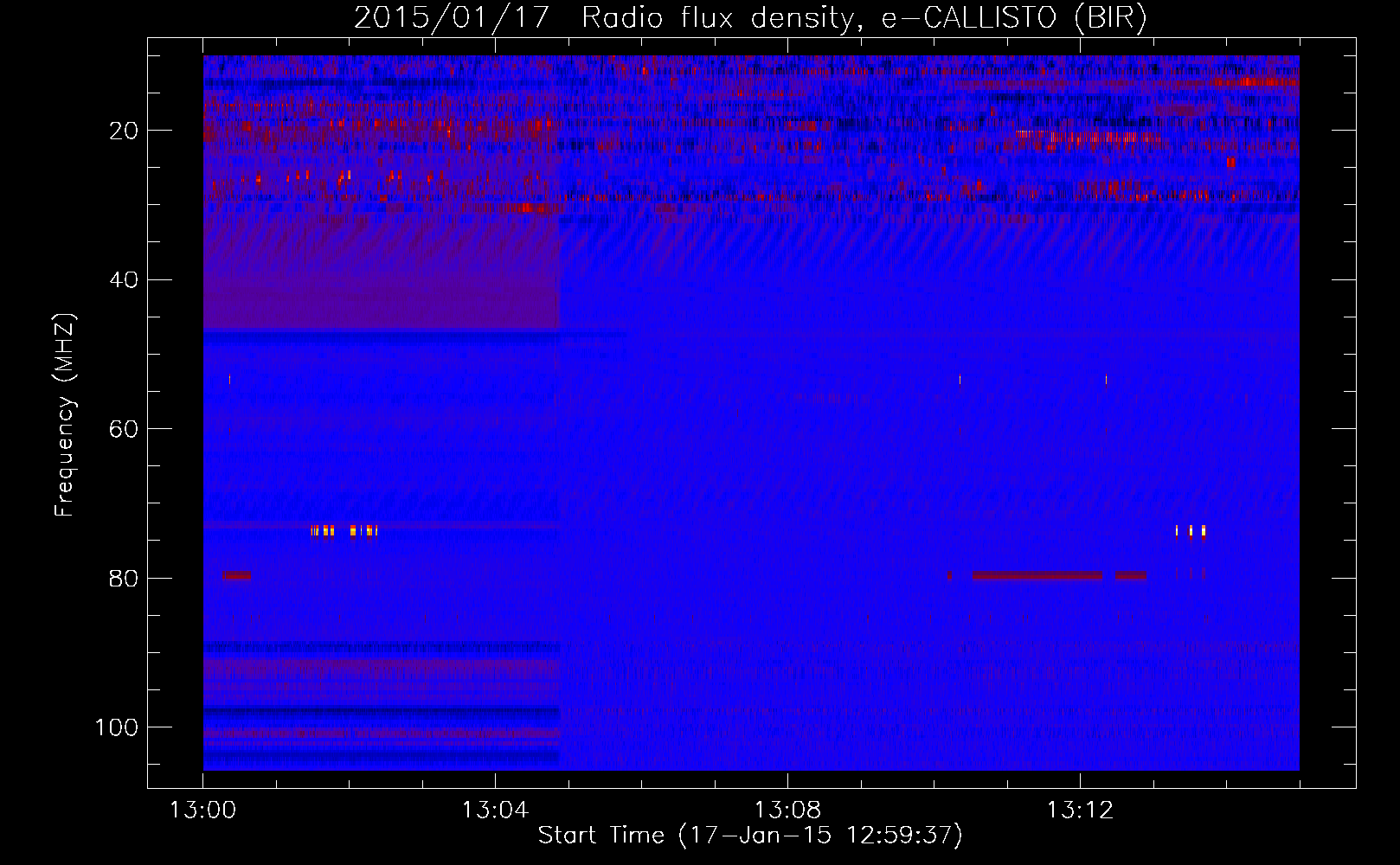
Task: Click the 'Frequency (MHZ)' y-axis label
Action: (65, 415)
